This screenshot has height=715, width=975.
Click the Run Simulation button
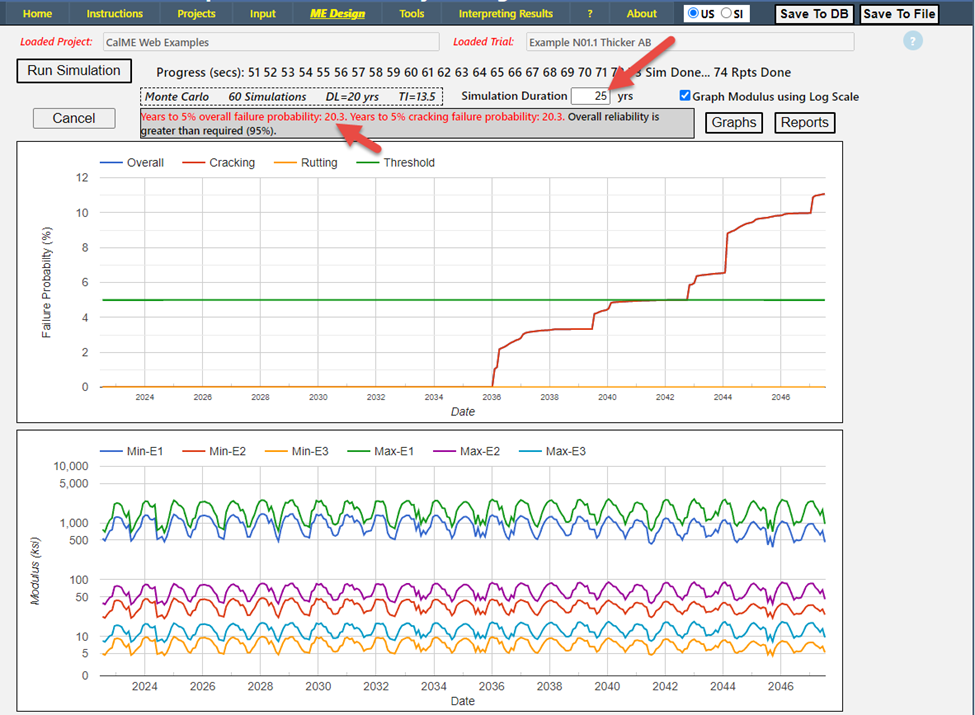(74, 71)
